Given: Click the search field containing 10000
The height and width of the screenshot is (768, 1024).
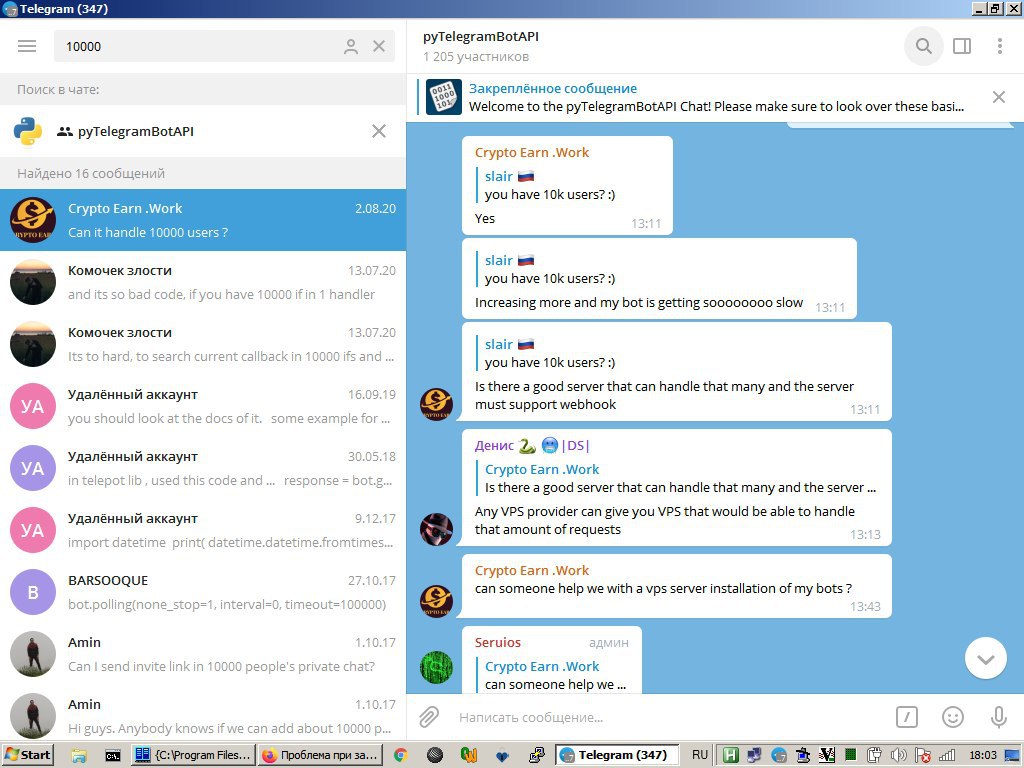Looking at the screenshot, I should (x=224, y=46).
